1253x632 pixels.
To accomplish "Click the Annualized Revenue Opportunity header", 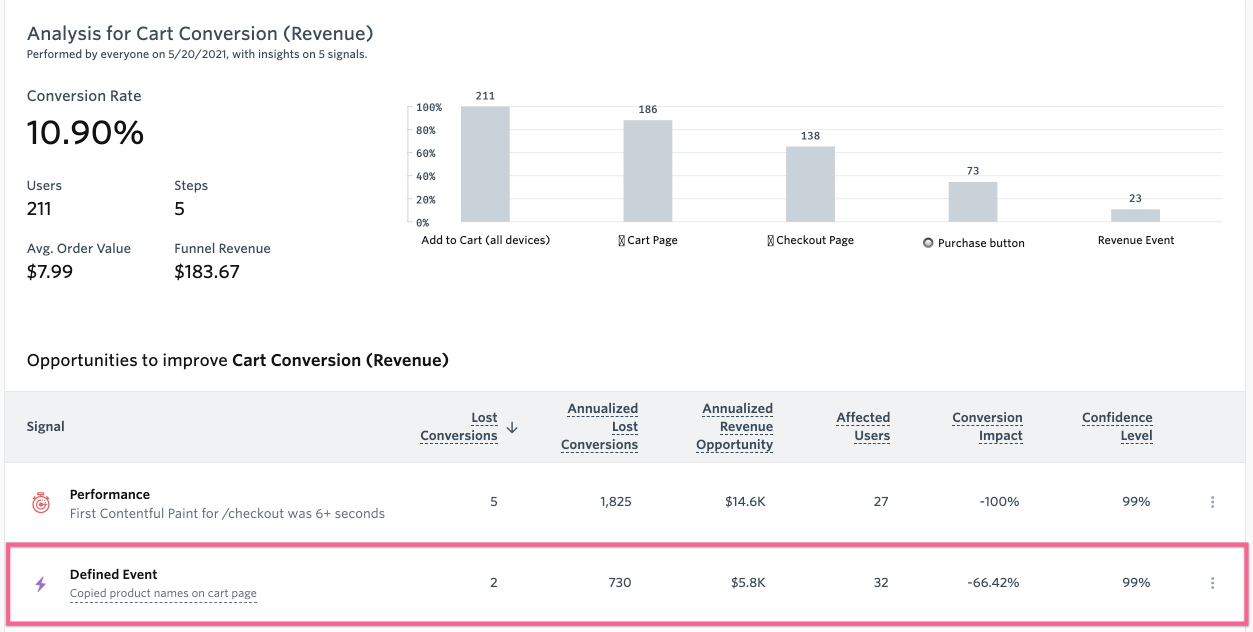I will 735,427.
